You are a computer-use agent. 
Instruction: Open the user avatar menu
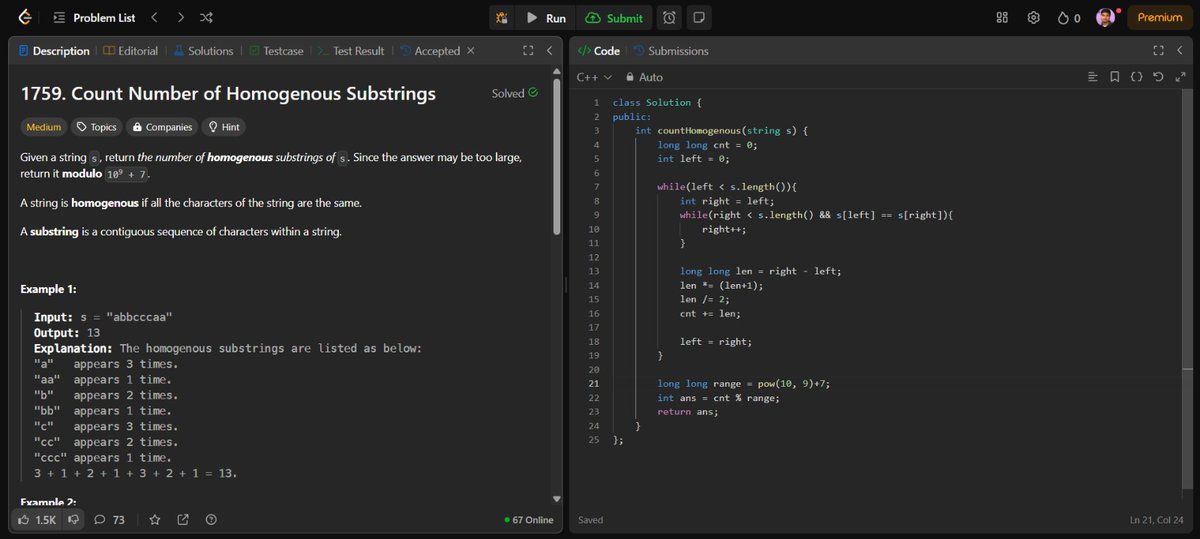tap(1105, 18)
